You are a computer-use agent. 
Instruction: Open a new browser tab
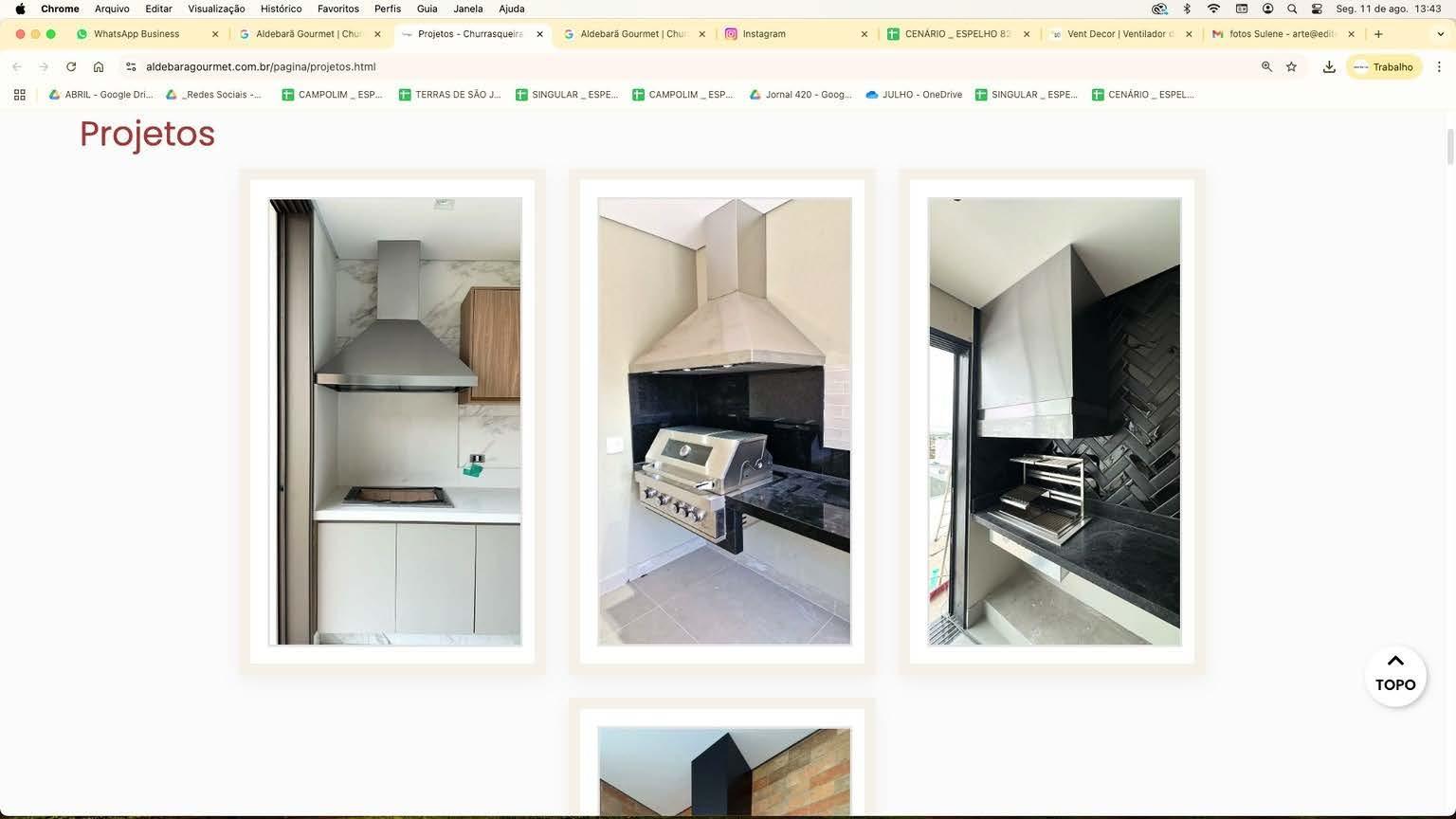(1378, 34)
